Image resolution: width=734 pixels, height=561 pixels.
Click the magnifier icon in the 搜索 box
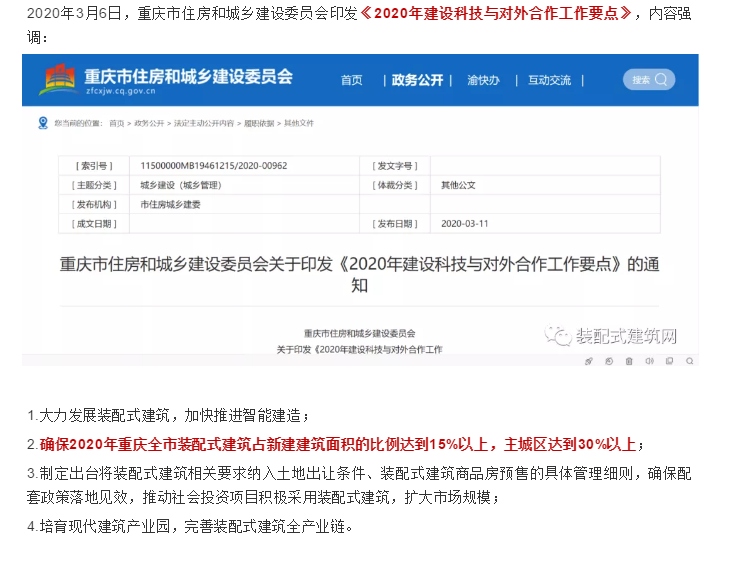tap(661, 80)
